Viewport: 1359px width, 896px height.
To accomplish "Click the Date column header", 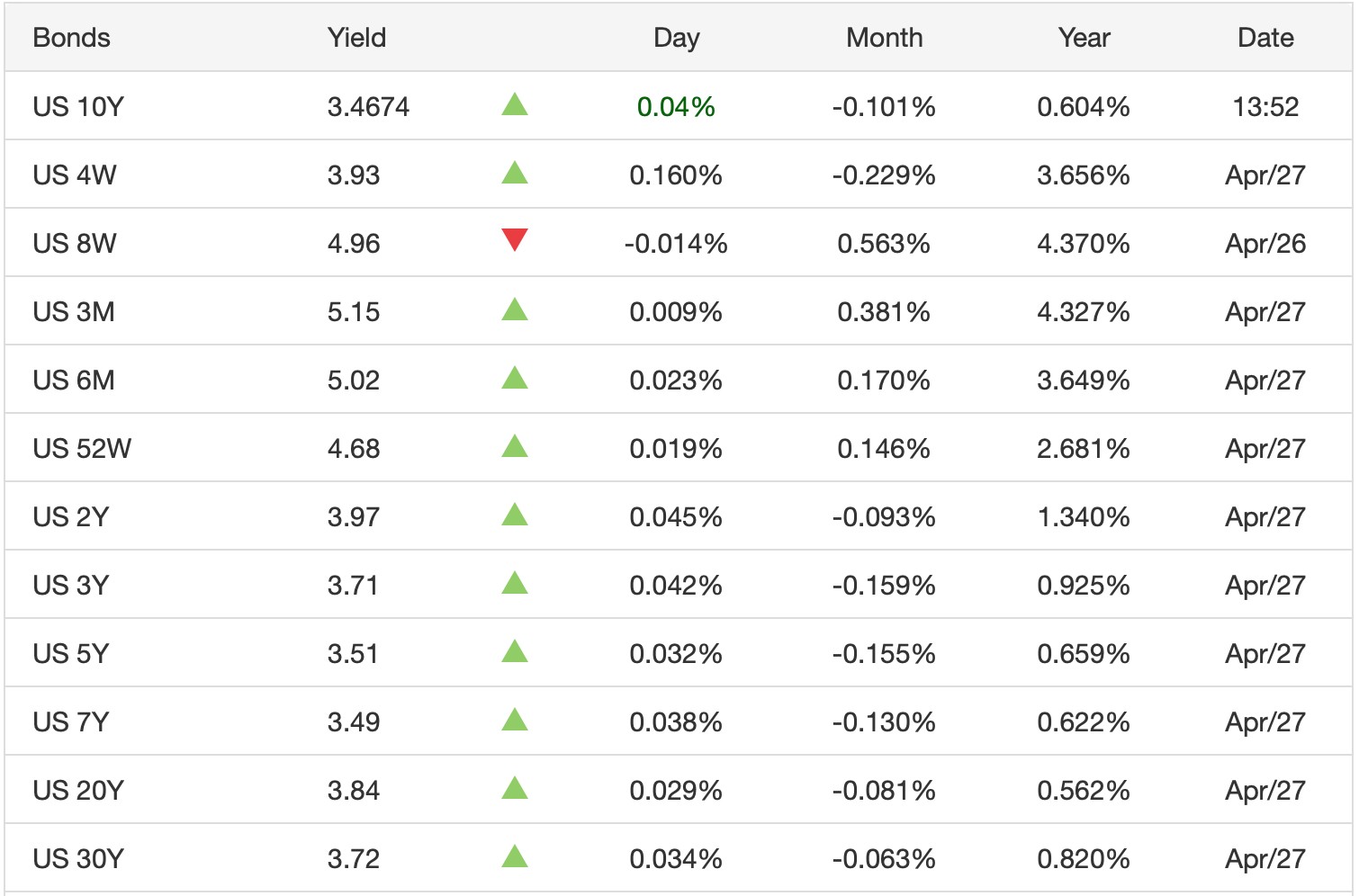I will [x=1265, y=38].
